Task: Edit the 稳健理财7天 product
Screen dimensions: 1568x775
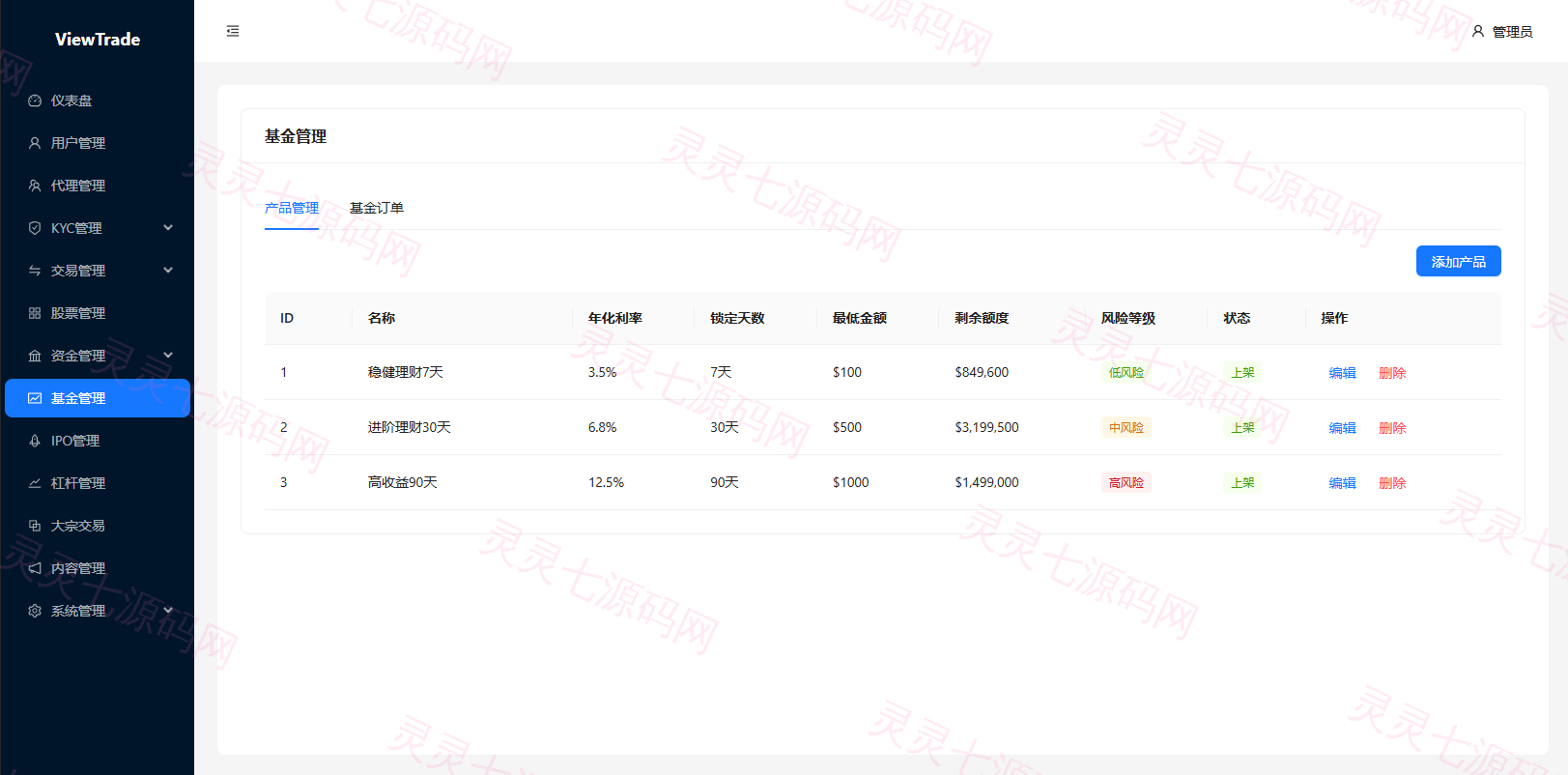Action: coord(1342,373)
